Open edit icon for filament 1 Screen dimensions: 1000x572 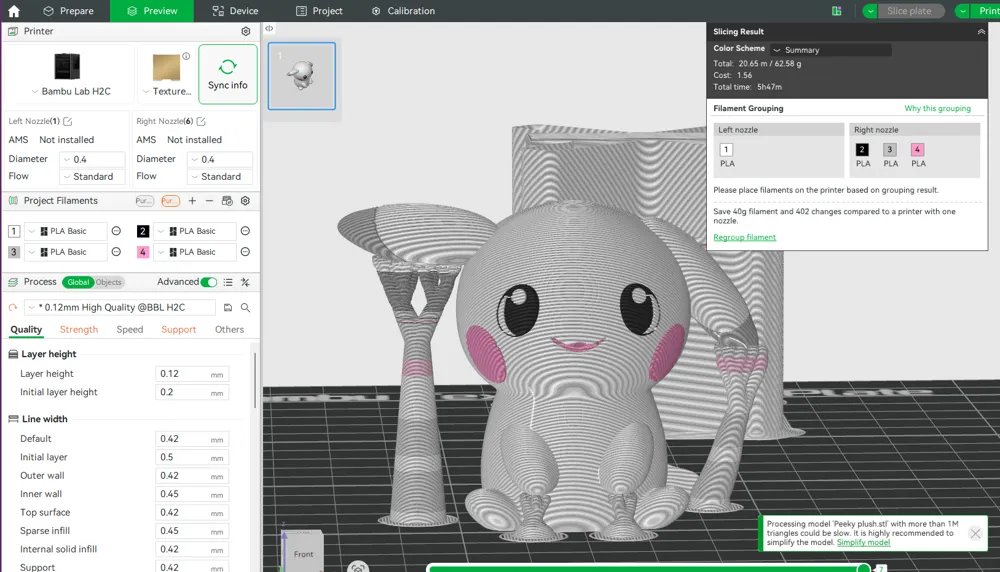pos(116,231)
